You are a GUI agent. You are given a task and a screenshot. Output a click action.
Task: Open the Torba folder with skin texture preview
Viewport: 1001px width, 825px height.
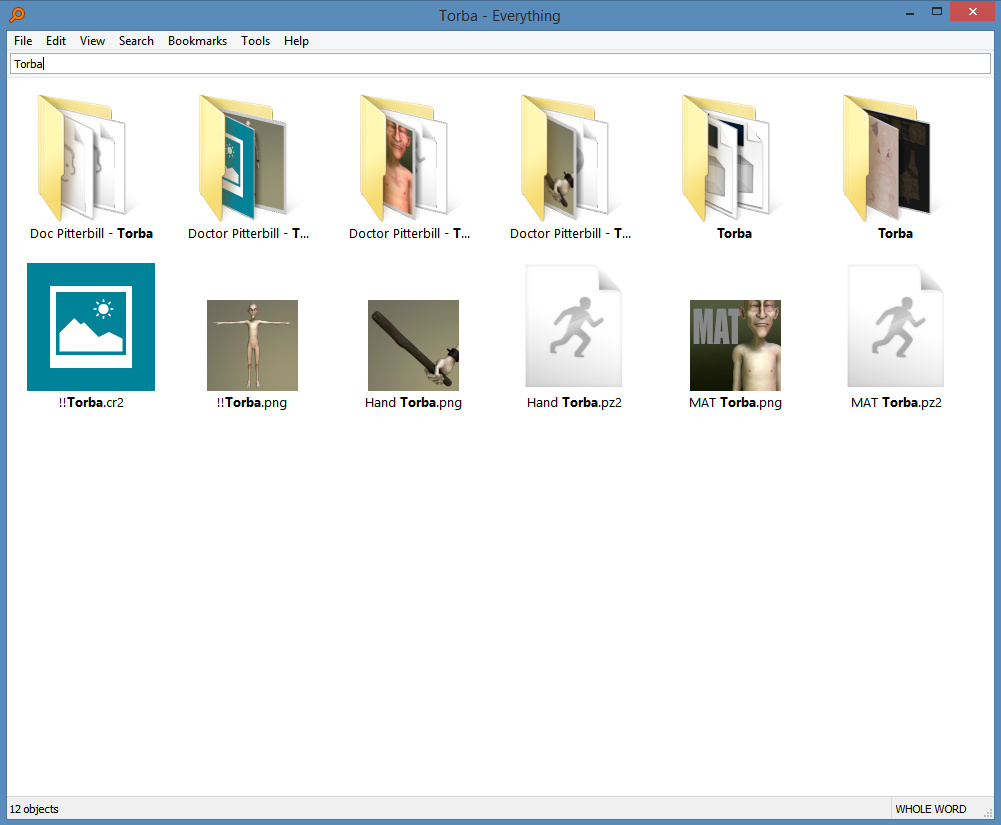pos(896,158)
